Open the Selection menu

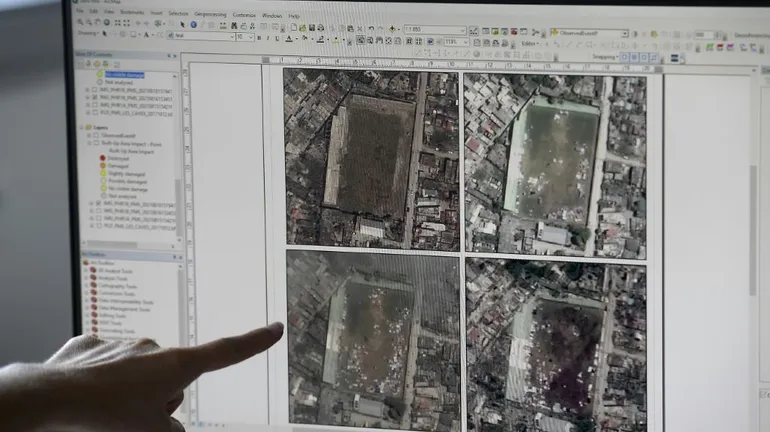(x=178, y=15)
